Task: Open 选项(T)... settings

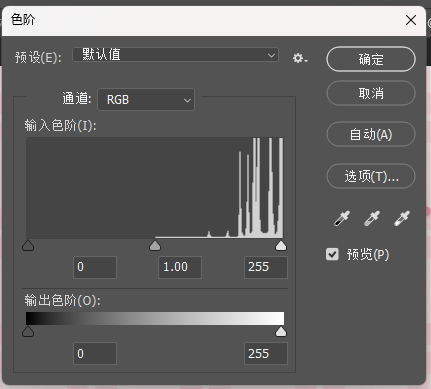Action: click(371, 176)
